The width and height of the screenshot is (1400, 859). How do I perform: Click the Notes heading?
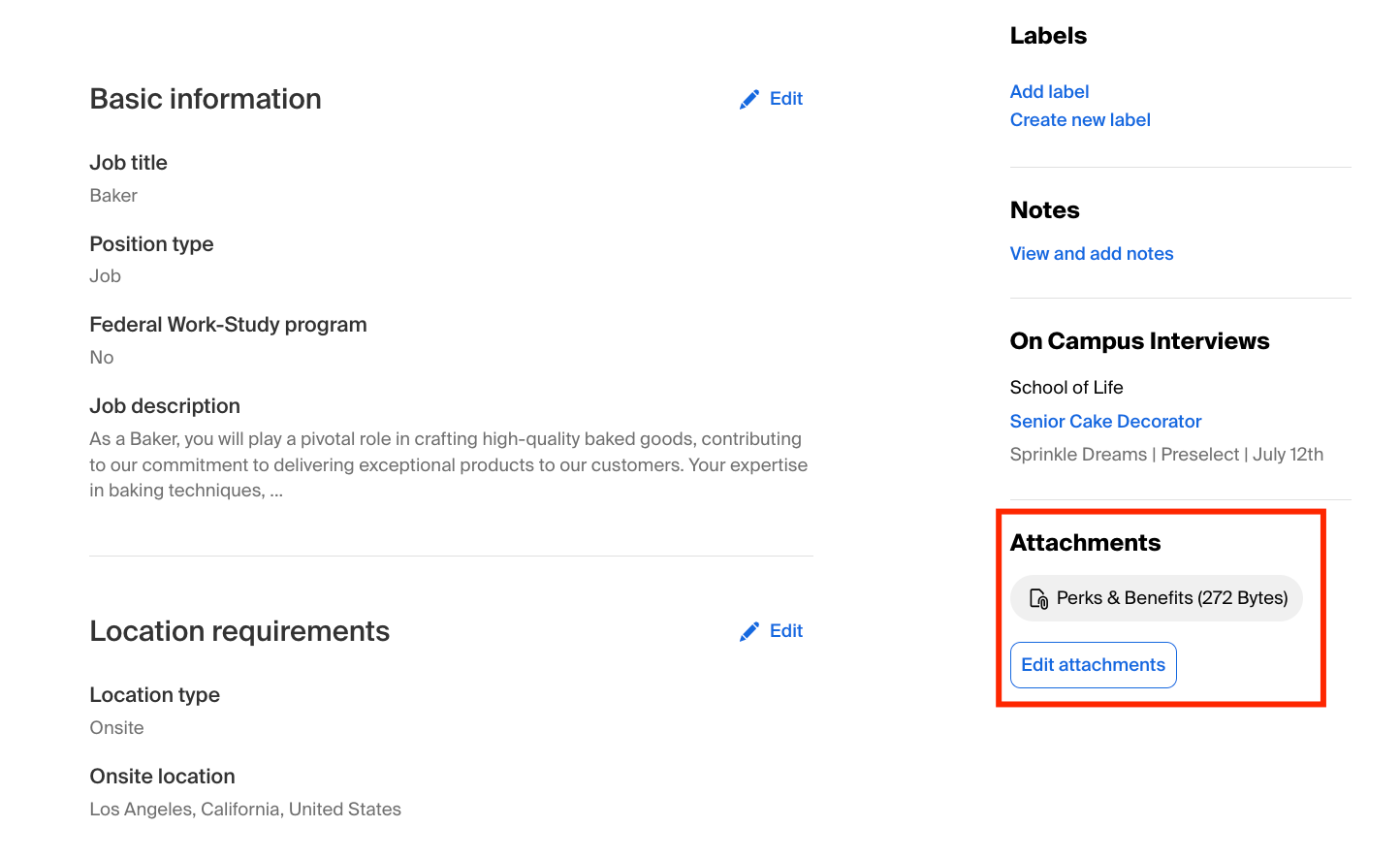[1044, 210]
